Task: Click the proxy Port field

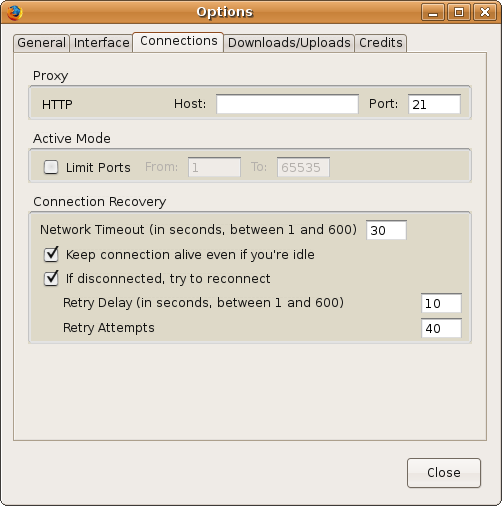Action: tap(434, 104)
